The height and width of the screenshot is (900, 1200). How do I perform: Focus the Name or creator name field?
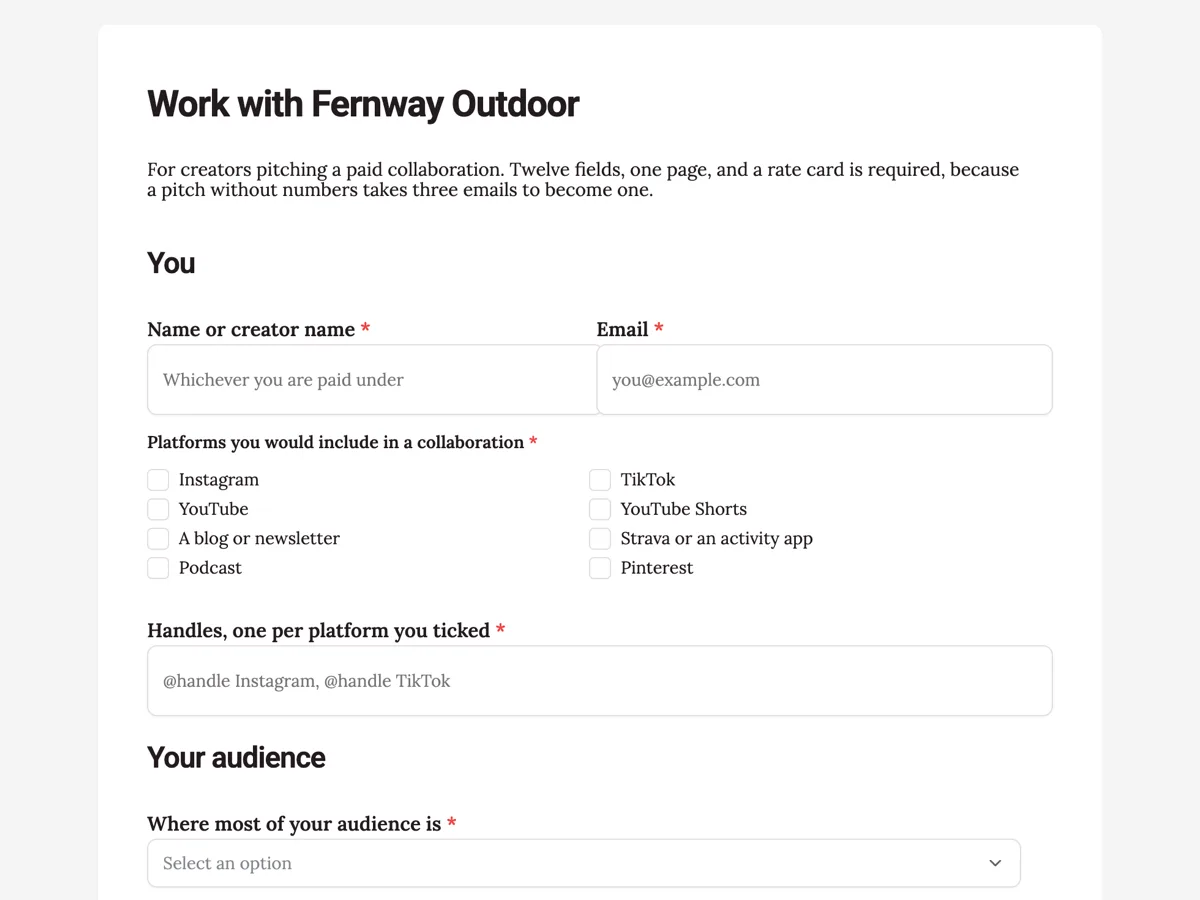pyautogui.click(x=372, y=380)
